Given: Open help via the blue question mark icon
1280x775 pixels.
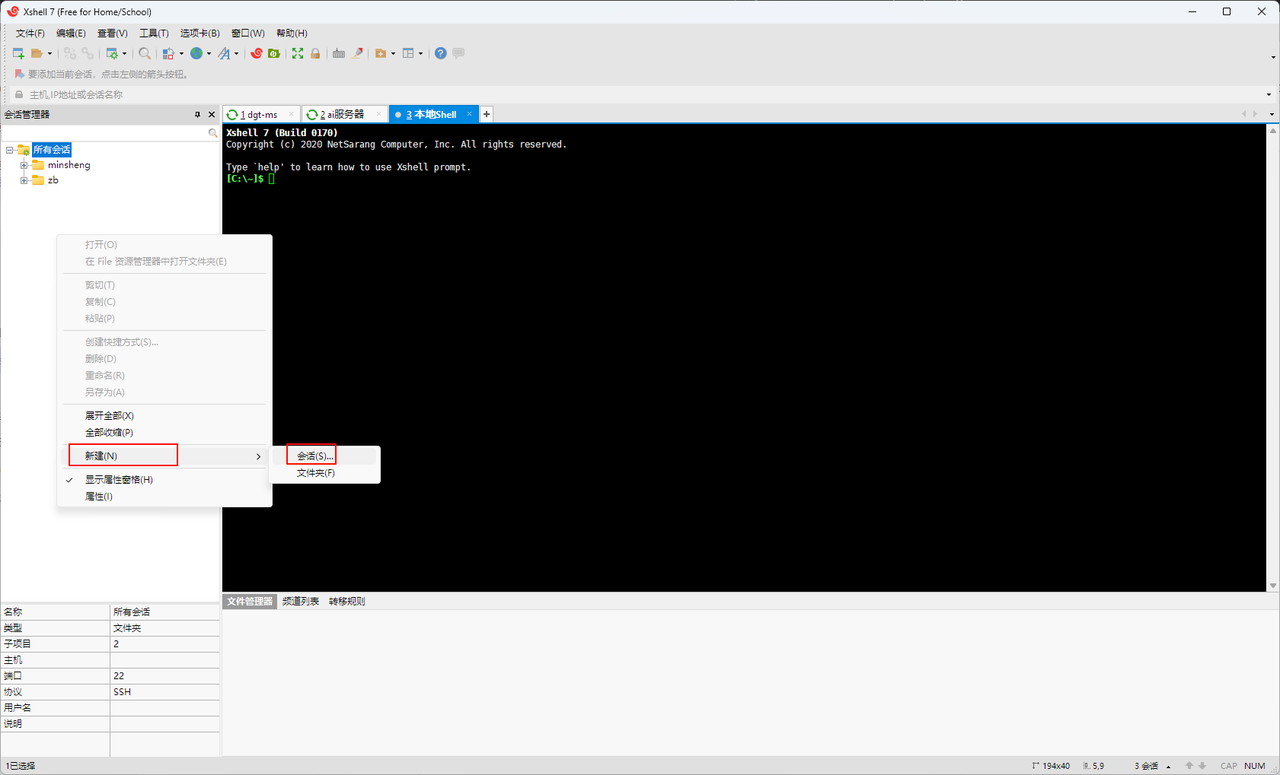Looking at the screenshot, I should pyautogui.click(x=440, y=53).
